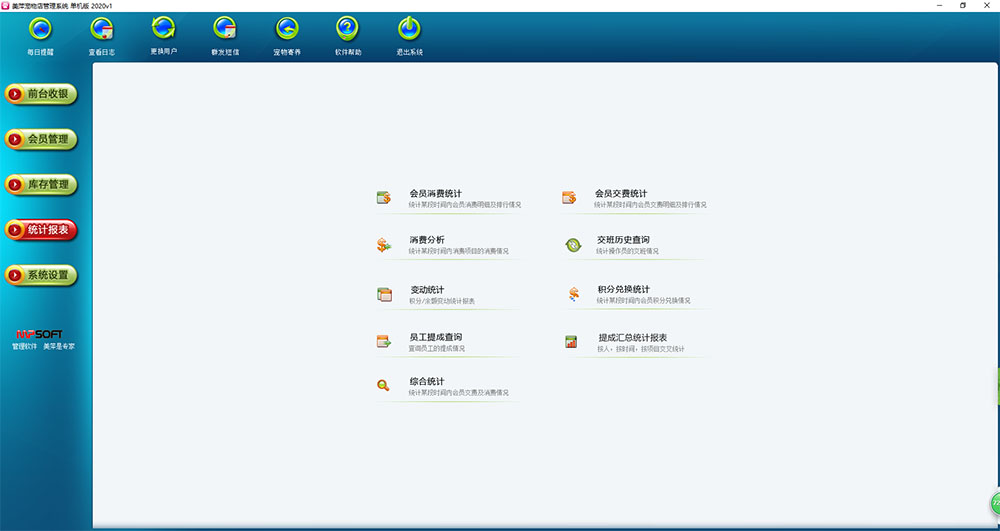Viewport: 1000px width, 531px height.
Task: Open 软件帮助 software help
Action: point(347,29)
